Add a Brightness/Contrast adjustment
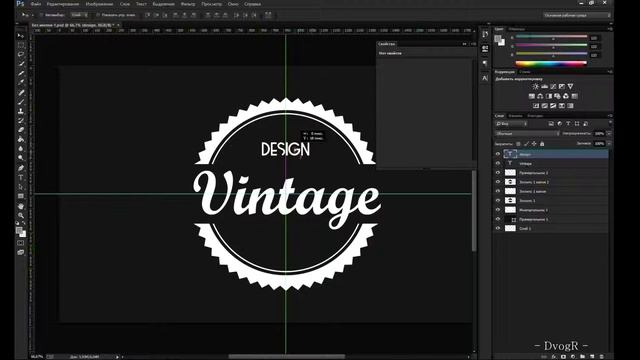Viewport: 640px width, 360px height. (536, 87)
